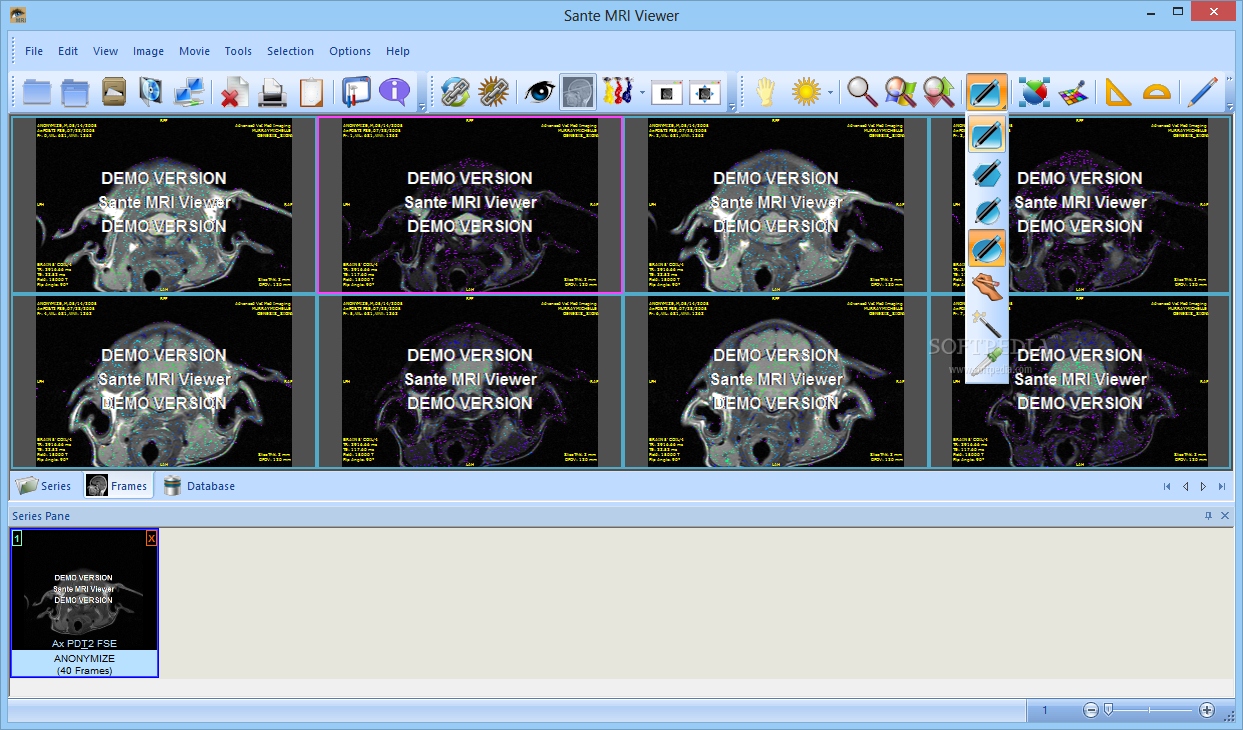Choose circle pencil tool in dropdown palette
Screen dimensions: 1243x730
pyautogui.click(x=987, y=210)
